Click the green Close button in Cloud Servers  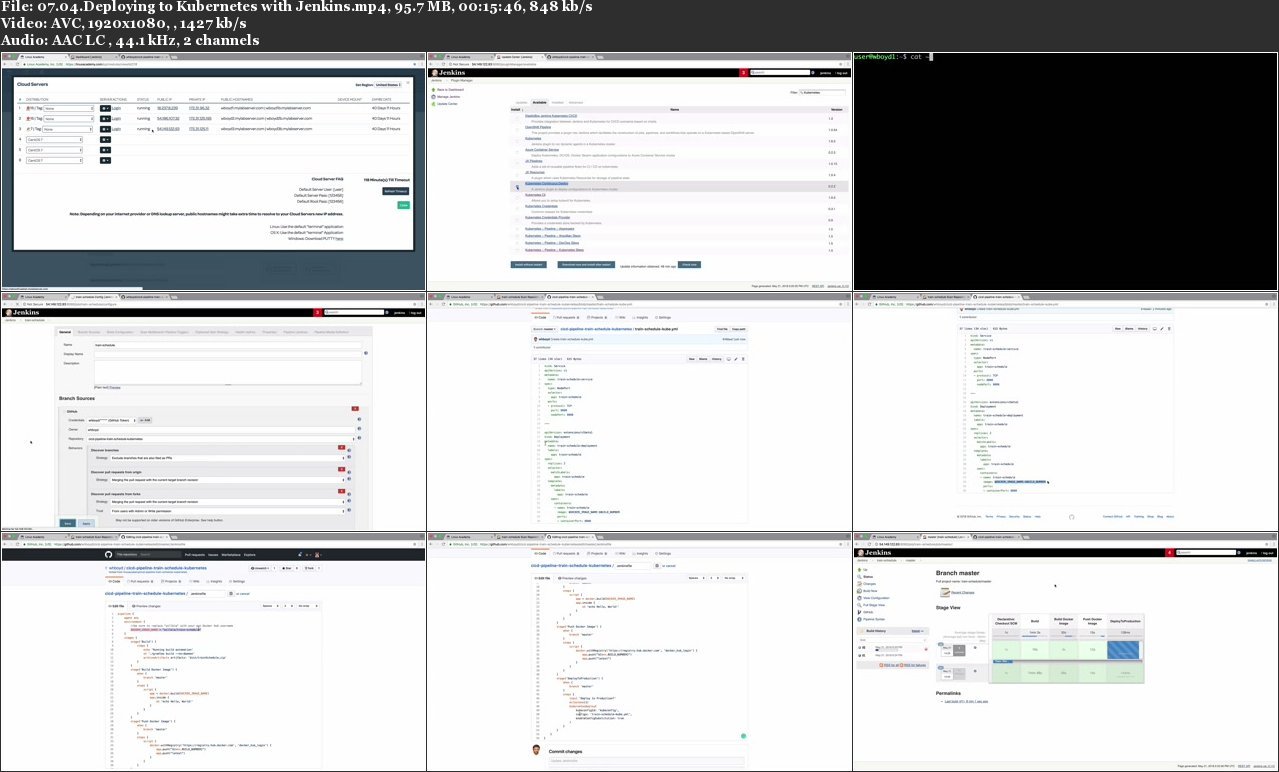point(404,205)
